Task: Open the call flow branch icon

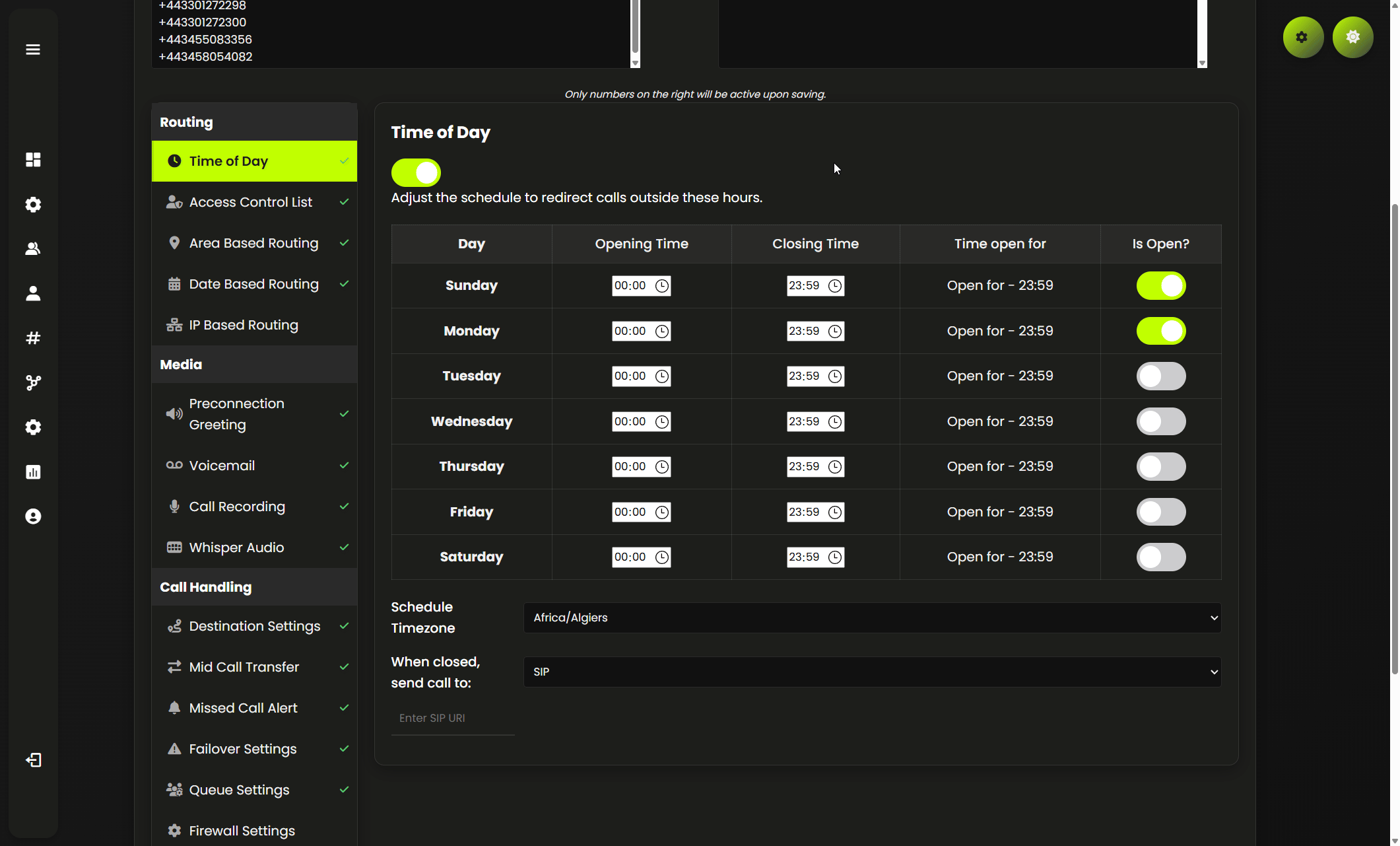Action: (33, 382)
